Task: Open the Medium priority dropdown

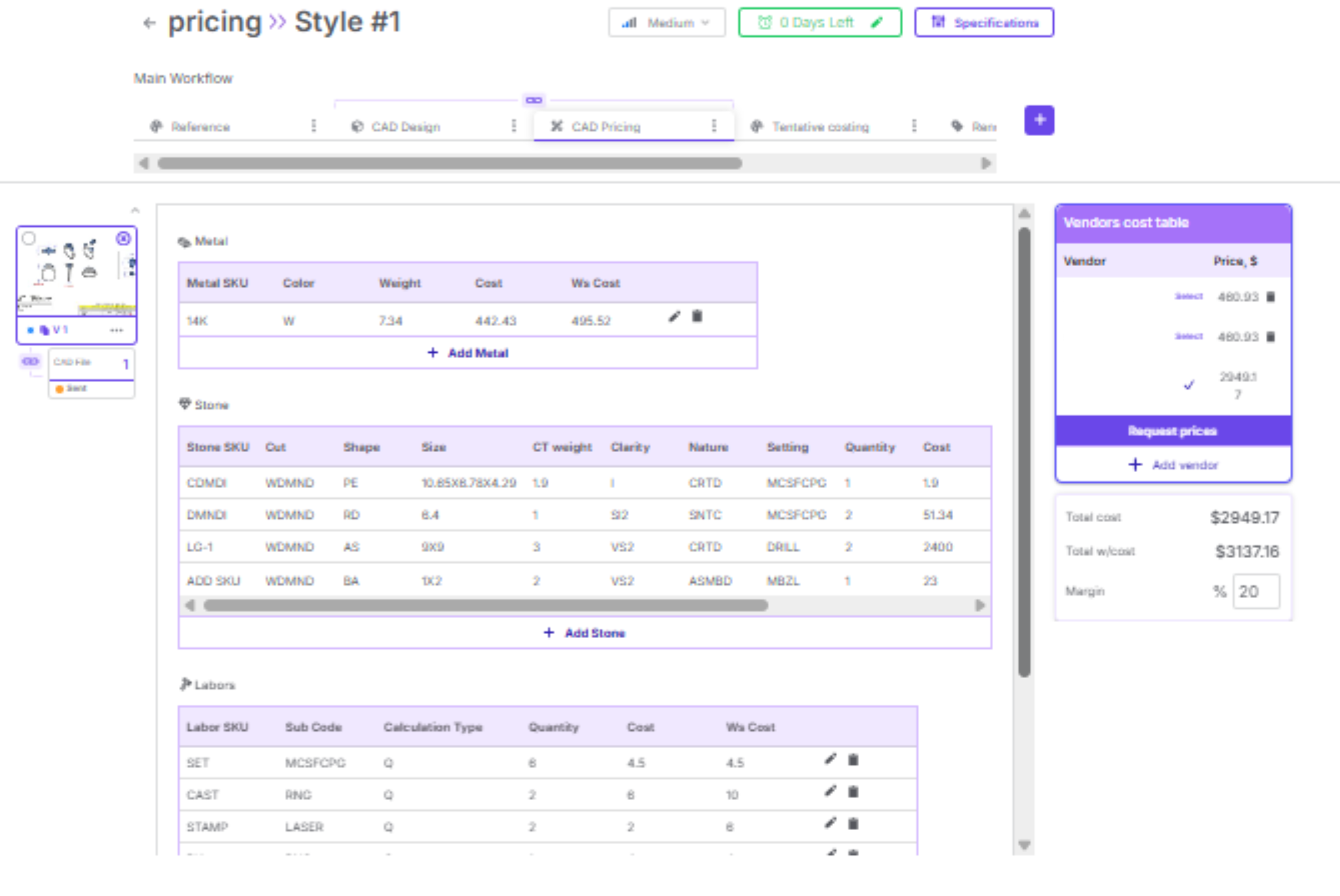Action: coord(666,23)
